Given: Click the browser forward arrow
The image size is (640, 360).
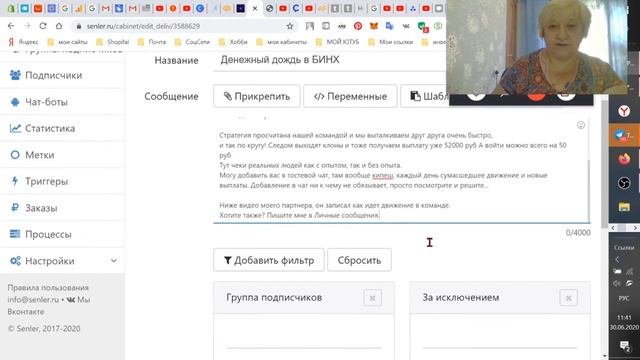Looking at the screenshot, I should (27, 26).
